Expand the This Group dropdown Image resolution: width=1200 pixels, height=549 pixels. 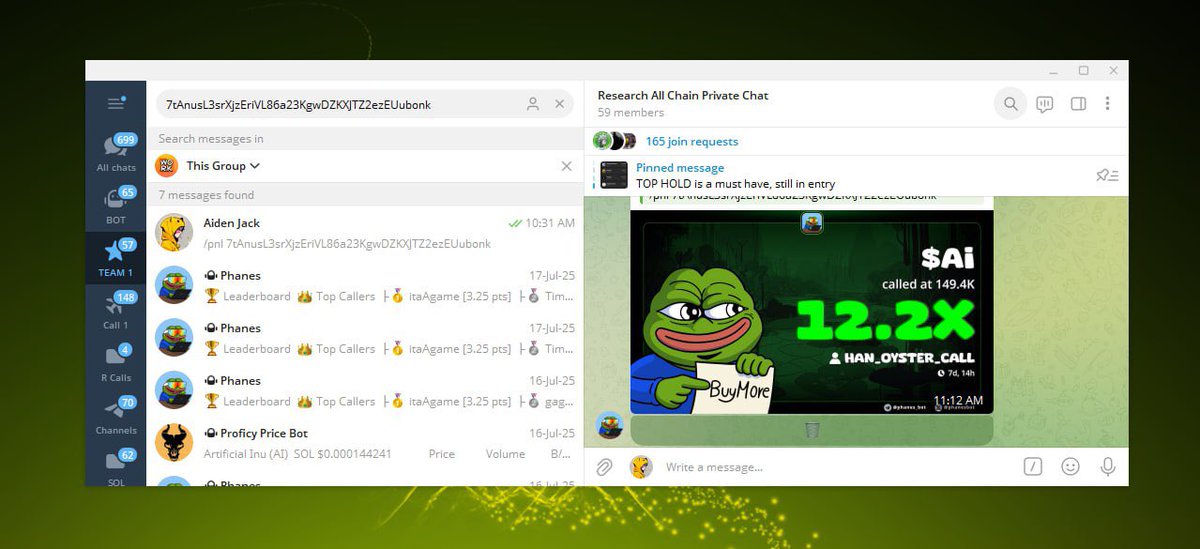tap(223, 166)
